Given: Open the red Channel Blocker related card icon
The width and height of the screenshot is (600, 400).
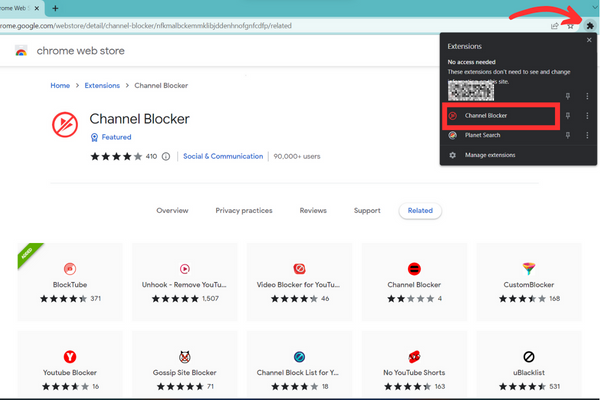Looking at the screenshot, I should 414,269.
